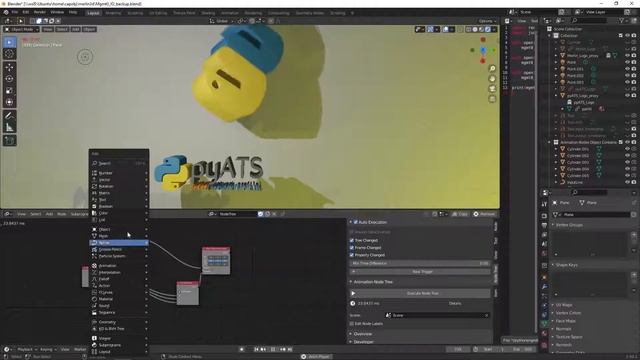The width and height of the screenshot is (640, 360).
Task: Open the highlighted Spline submenu
Action: [119, 243]
